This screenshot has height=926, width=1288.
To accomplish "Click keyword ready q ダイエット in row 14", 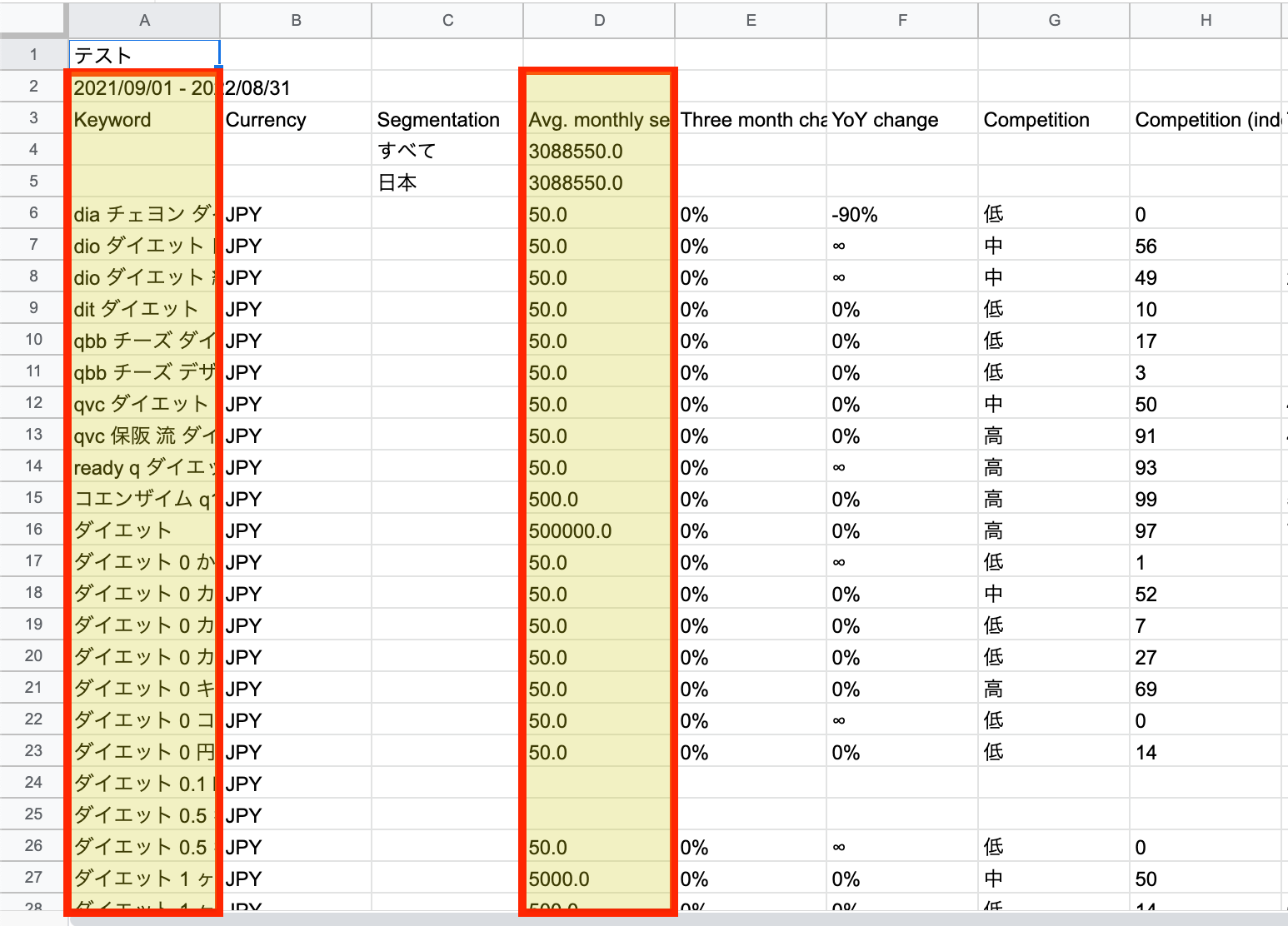I will (x=144, y=467).
